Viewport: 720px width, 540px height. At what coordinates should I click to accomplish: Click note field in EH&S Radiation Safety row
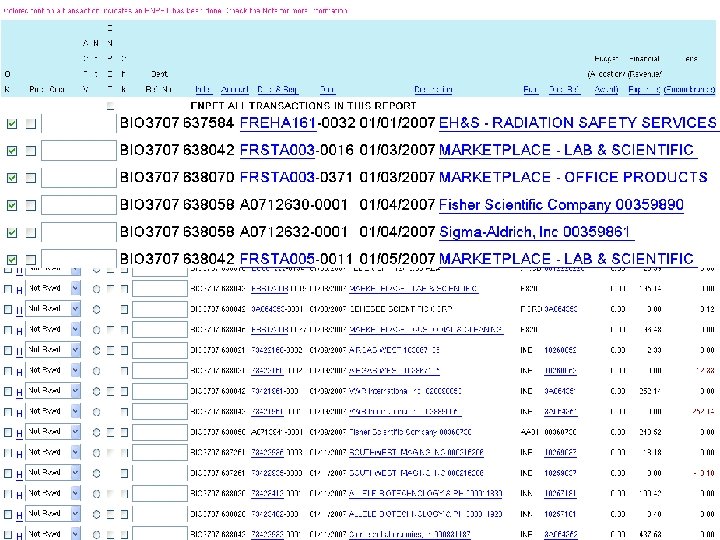pyautogui.click(x=79, y=124)
